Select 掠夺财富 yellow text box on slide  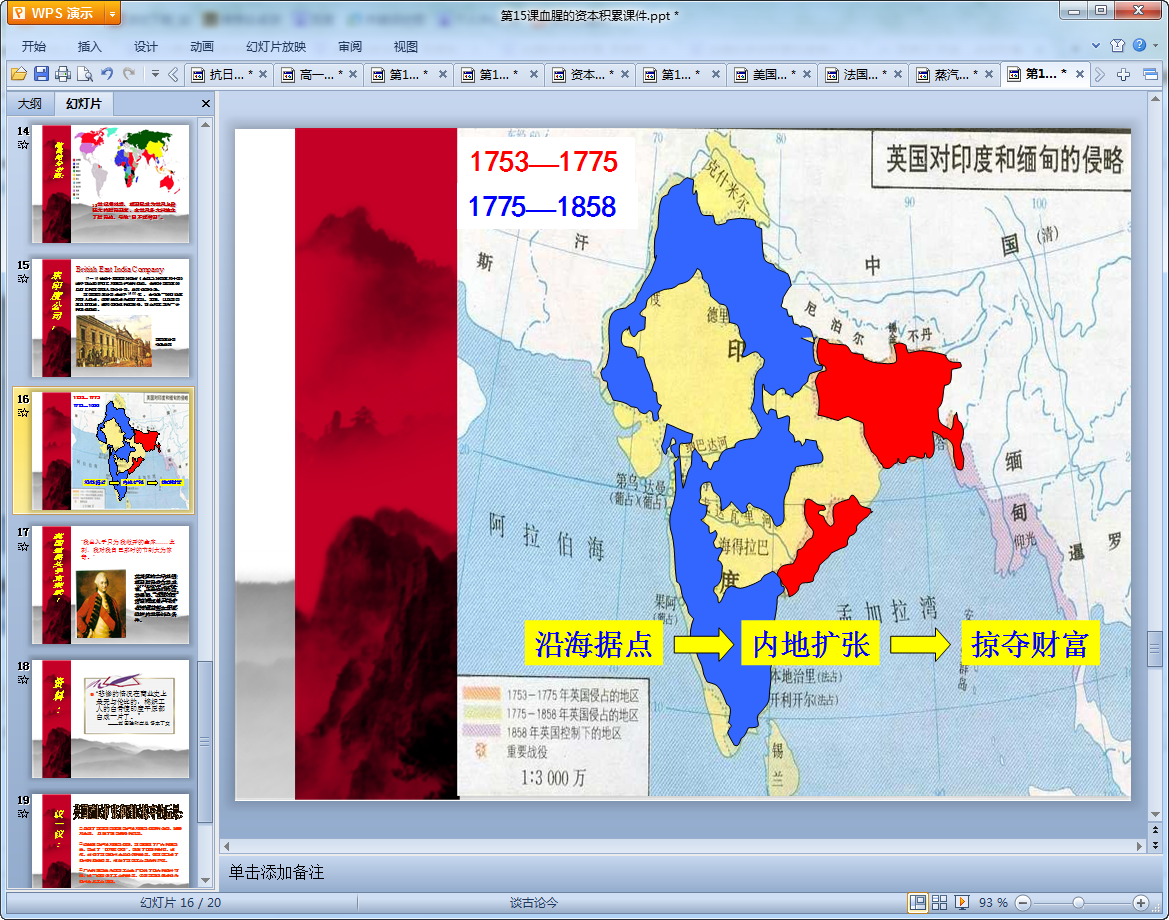pyautogui.click(x=1030, y=643)
